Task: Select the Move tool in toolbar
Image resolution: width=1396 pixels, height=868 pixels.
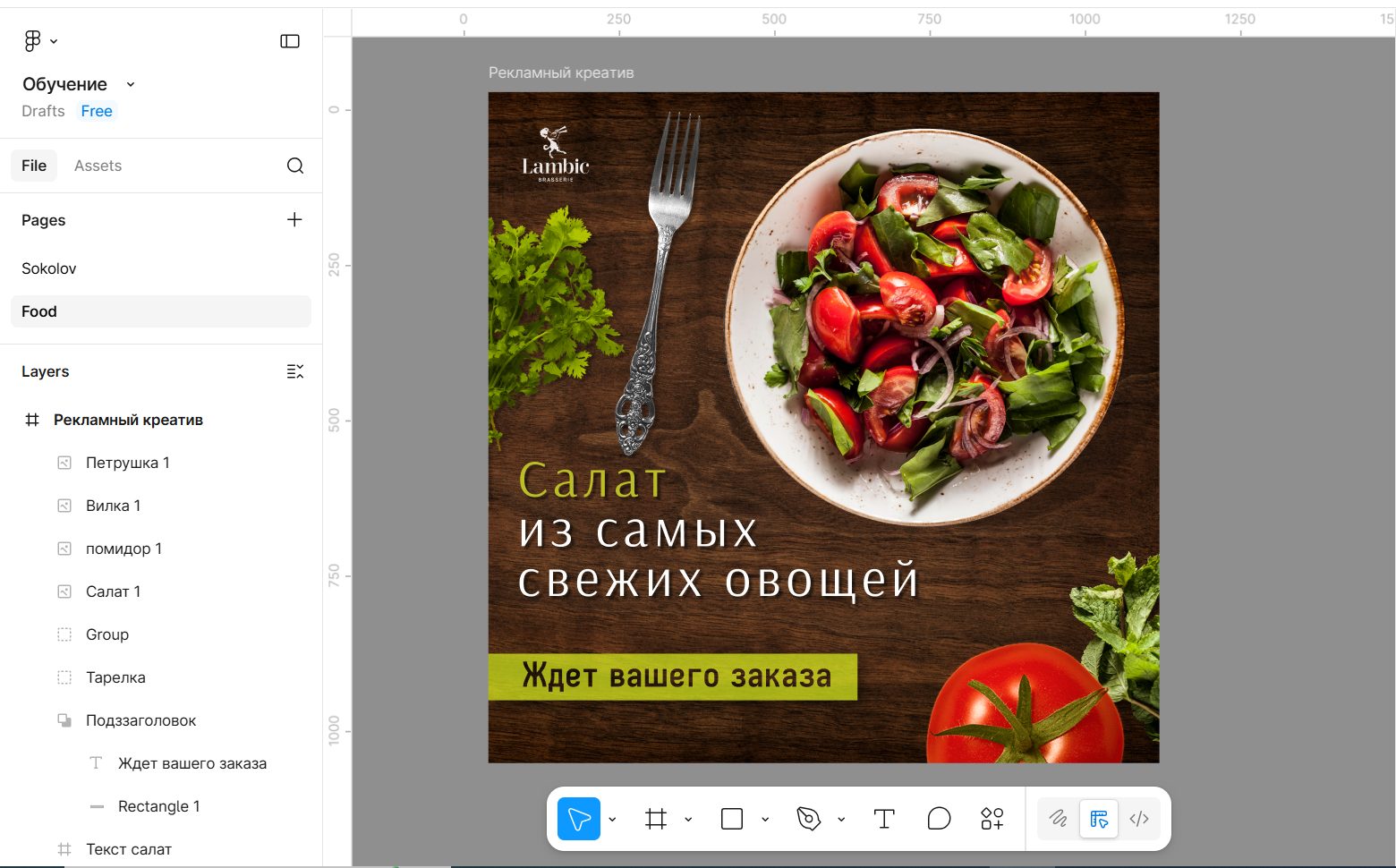Action: [579, 819]
